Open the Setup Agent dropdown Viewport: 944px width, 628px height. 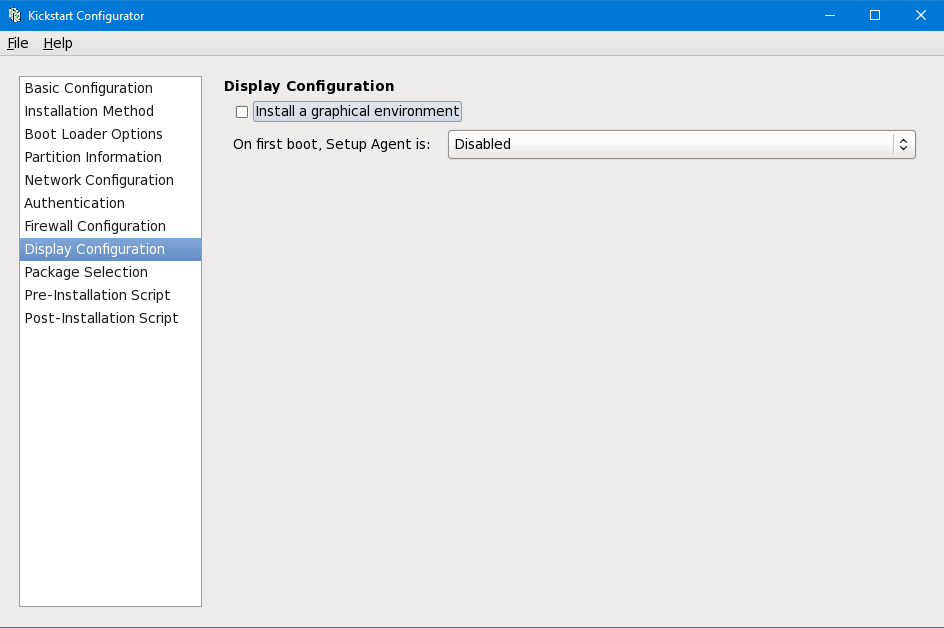coord(670,144)
